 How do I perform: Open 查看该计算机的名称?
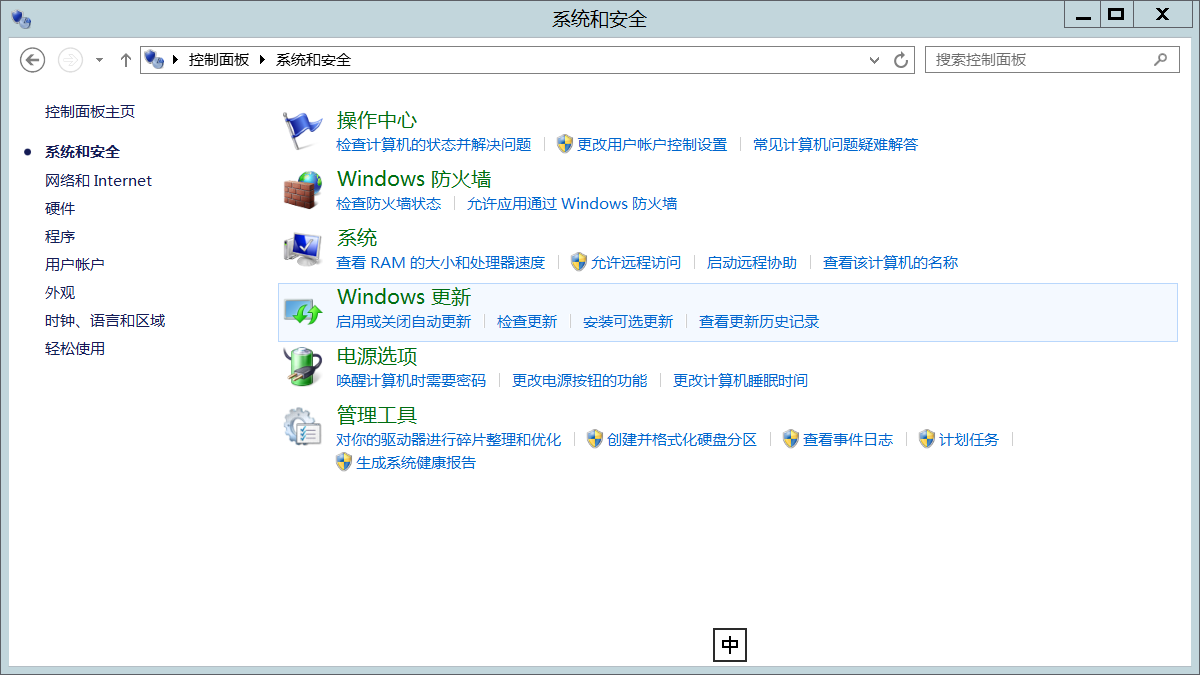click(x=890, y=262)
